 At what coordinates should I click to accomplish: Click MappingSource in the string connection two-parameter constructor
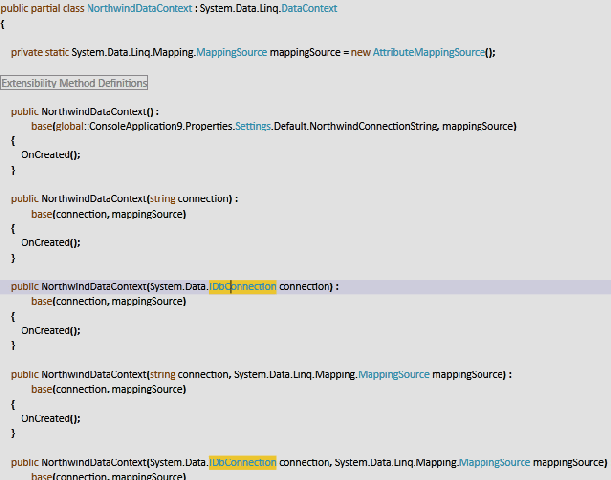click(x=394, y=375)
